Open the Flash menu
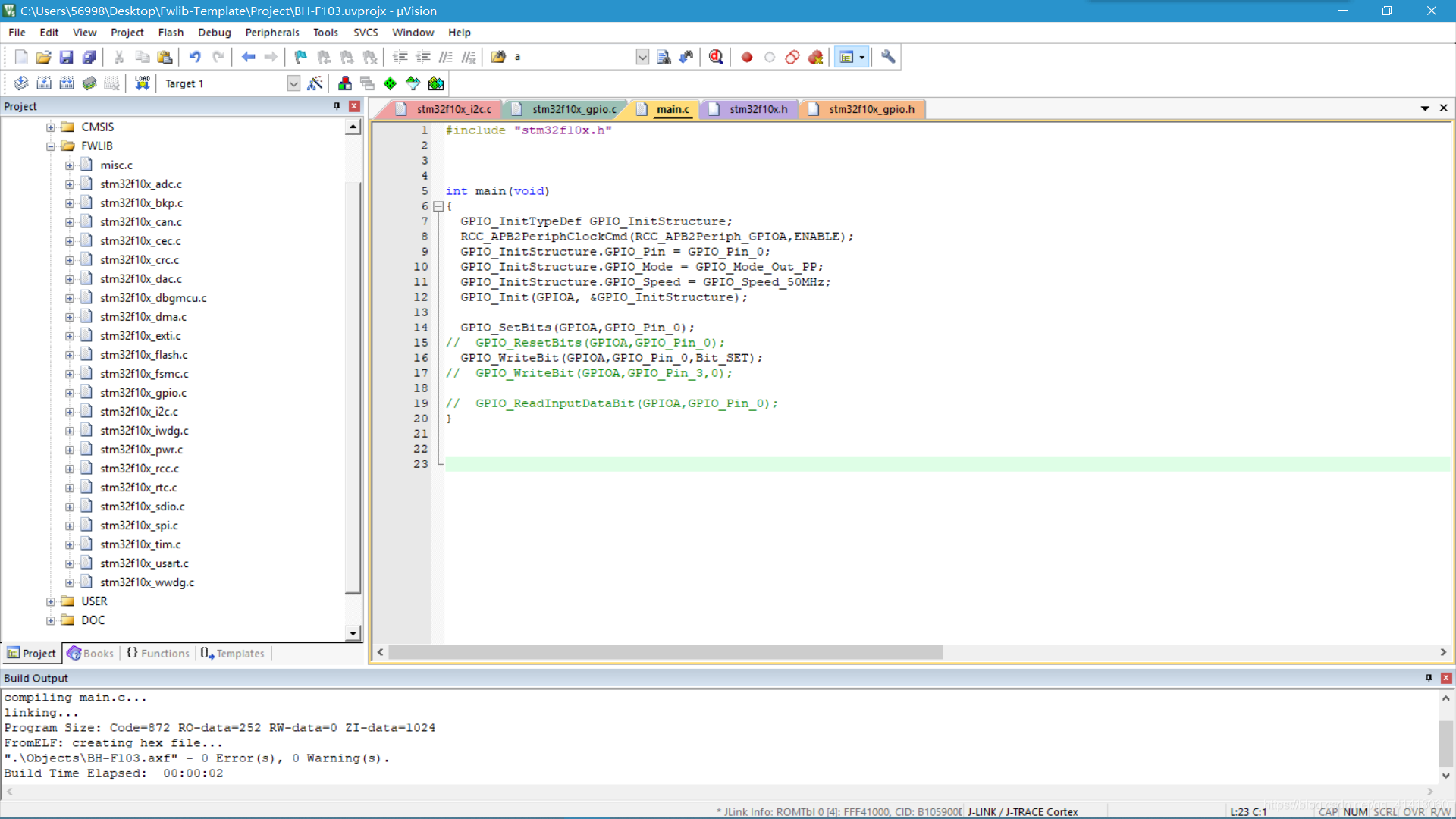This screenshot has width=1456, height=819. [171, 33]
